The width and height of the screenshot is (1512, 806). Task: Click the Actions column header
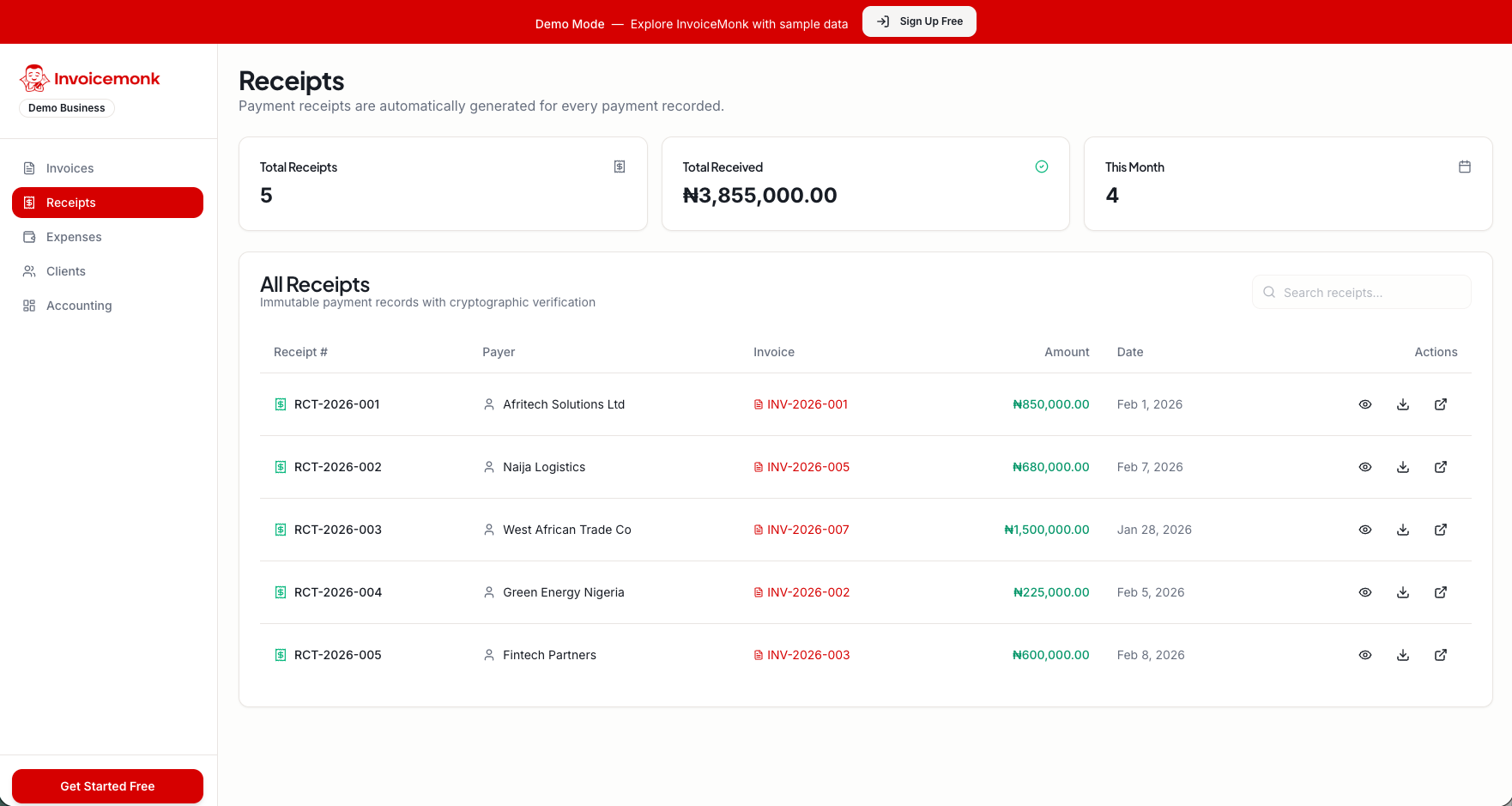point(1436,352)
